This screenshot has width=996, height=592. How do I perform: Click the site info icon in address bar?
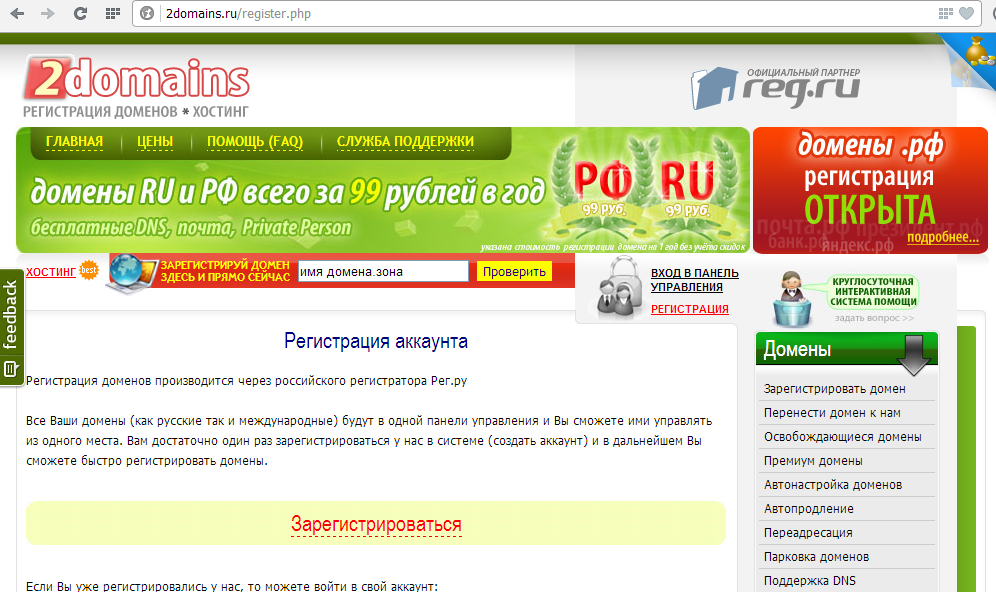tap(147, 13)
